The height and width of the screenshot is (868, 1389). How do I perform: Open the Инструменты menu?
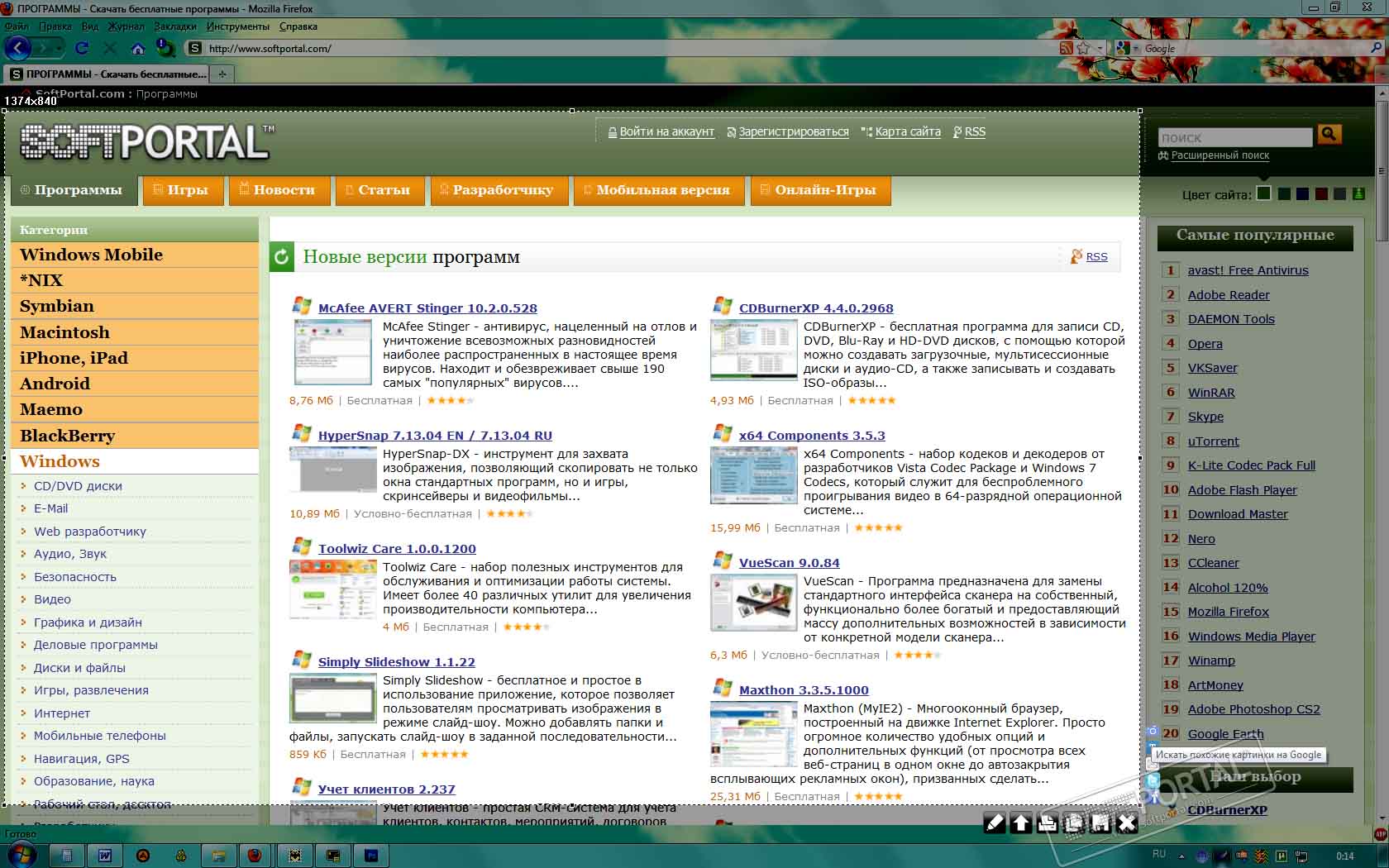click(238, 26)
